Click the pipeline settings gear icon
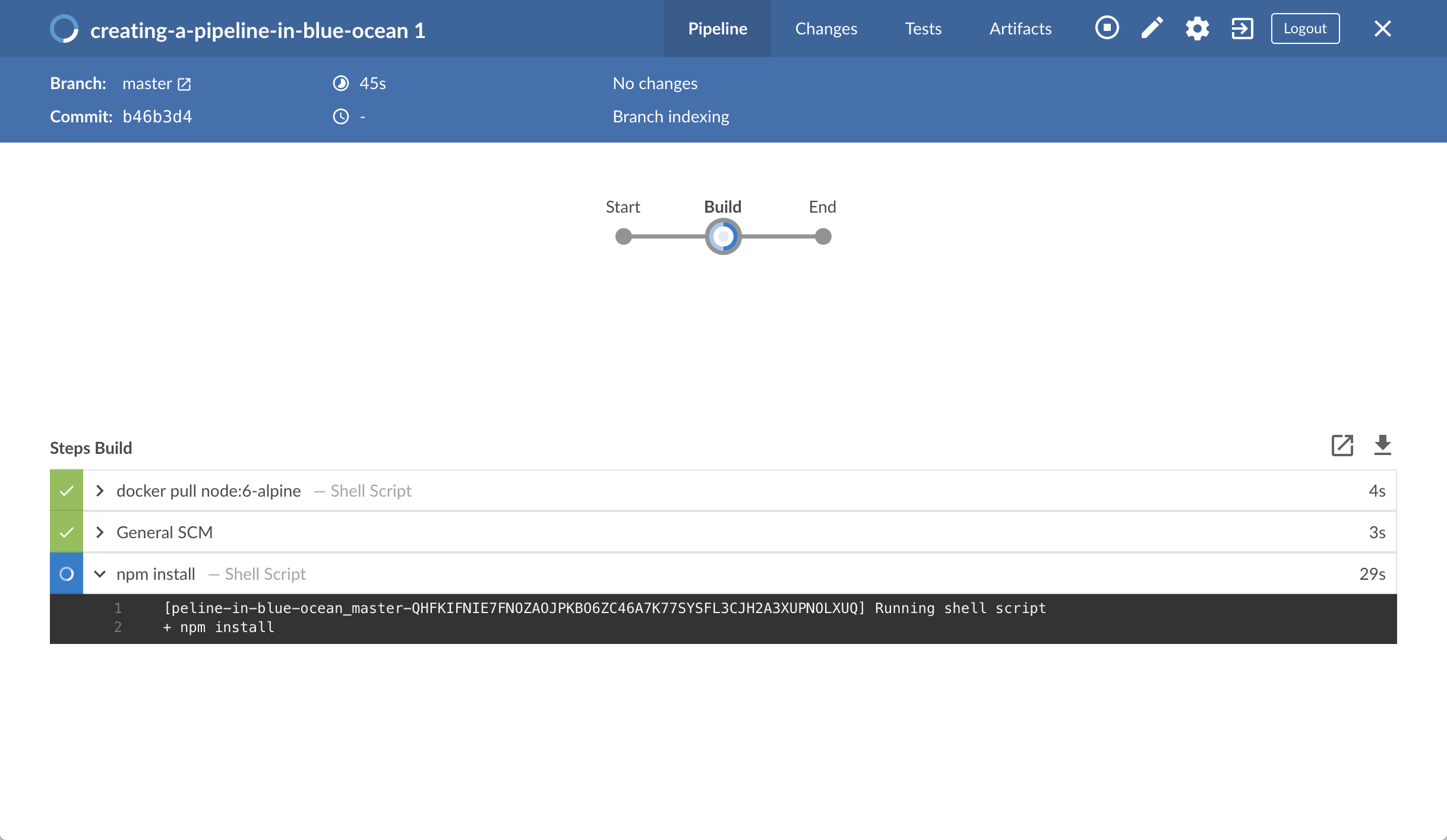Viewport: 1447px width, 840px height. (1196, 28)
